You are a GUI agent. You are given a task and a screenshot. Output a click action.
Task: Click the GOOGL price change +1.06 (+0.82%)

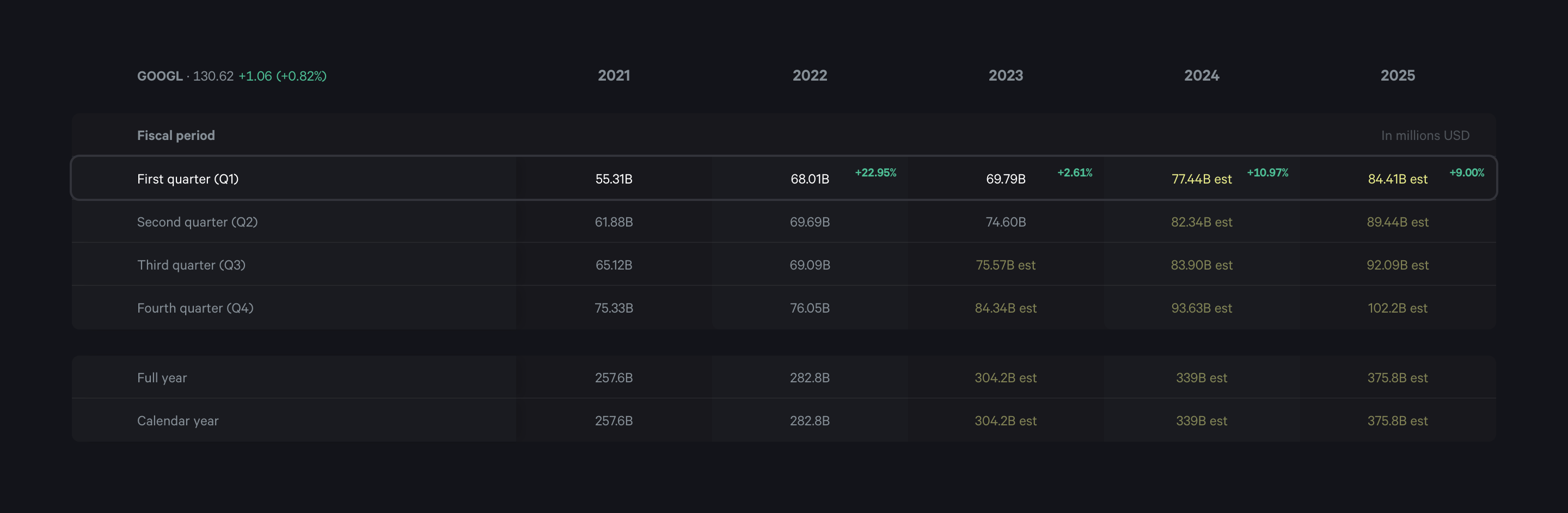283,76
